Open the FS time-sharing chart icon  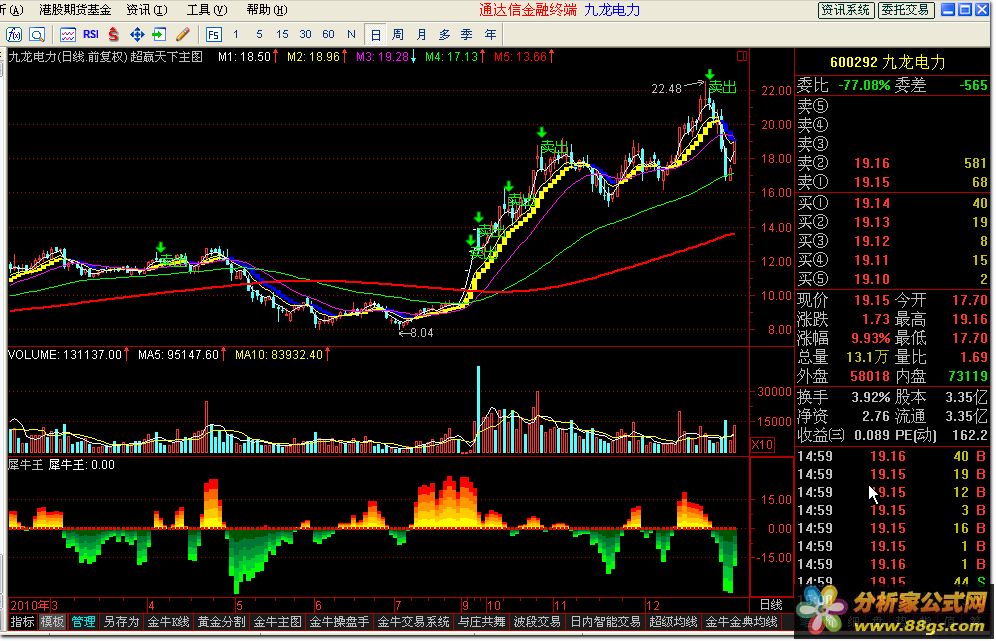click(213, 34)
